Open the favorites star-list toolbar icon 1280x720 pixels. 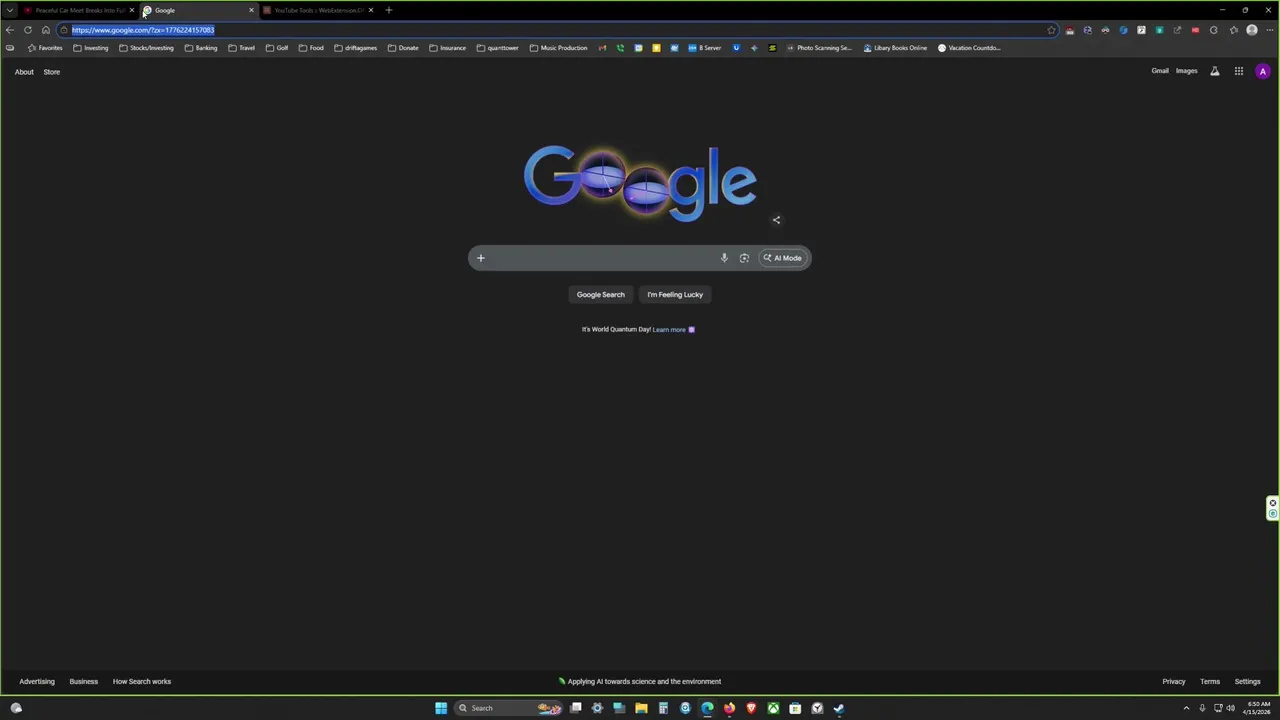coord(1234,30)
